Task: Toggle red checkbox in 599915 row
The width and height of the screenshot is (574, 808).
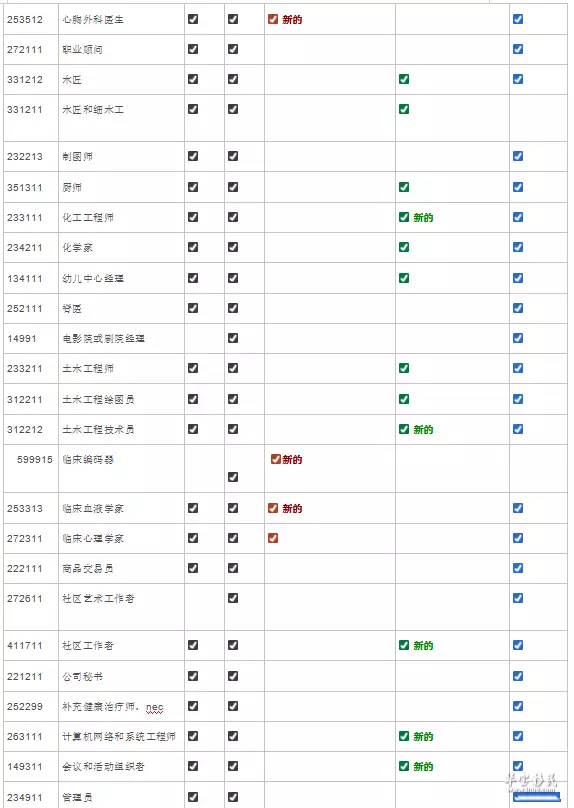Action: (x=276, y=459)
